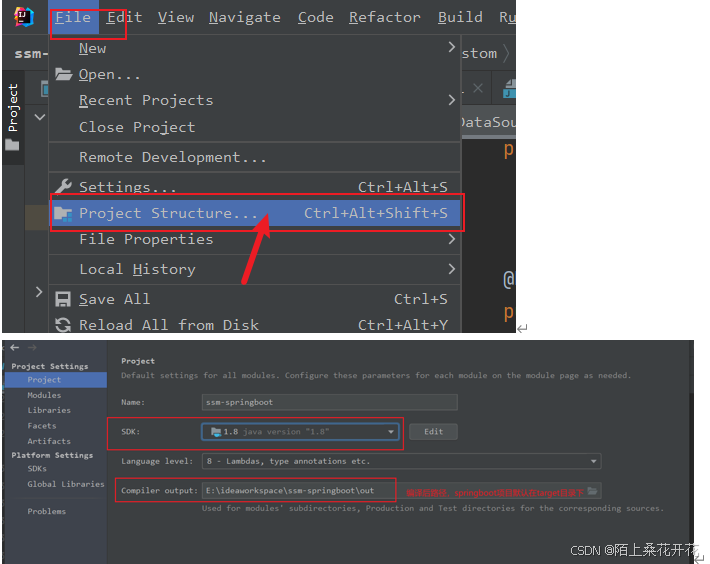
Task: Select Problems in the sidebar
Action: [x=46, y=511]
